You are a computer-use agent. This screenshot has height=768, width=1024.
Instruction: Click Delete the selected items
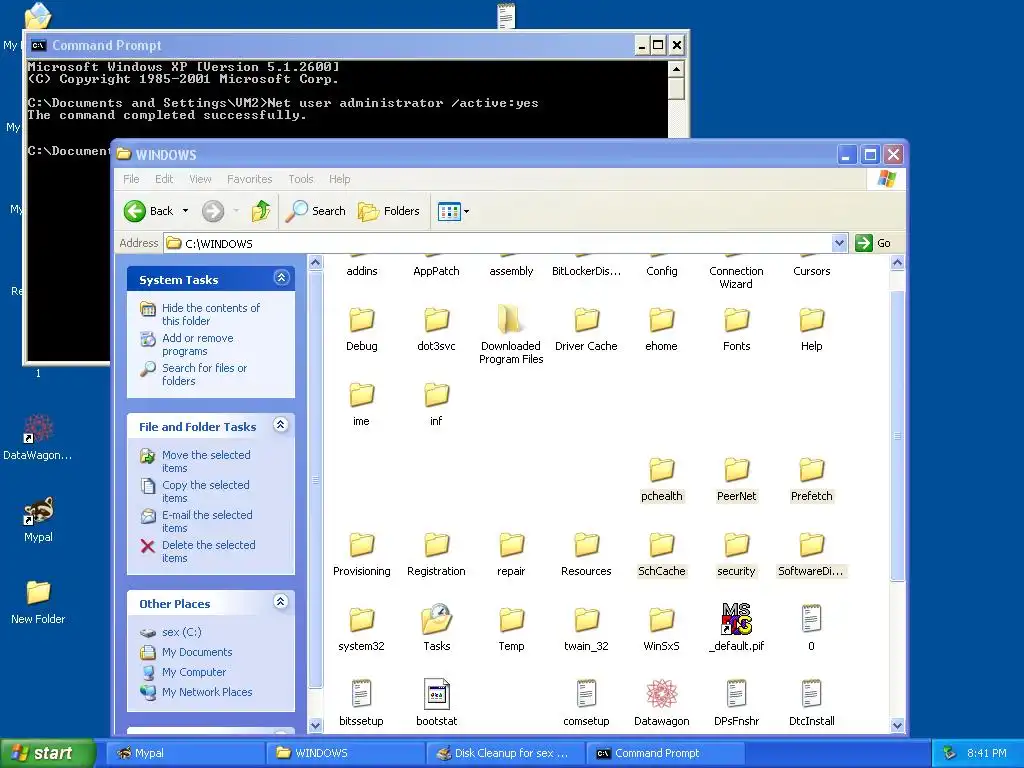(x=208, y=551)
